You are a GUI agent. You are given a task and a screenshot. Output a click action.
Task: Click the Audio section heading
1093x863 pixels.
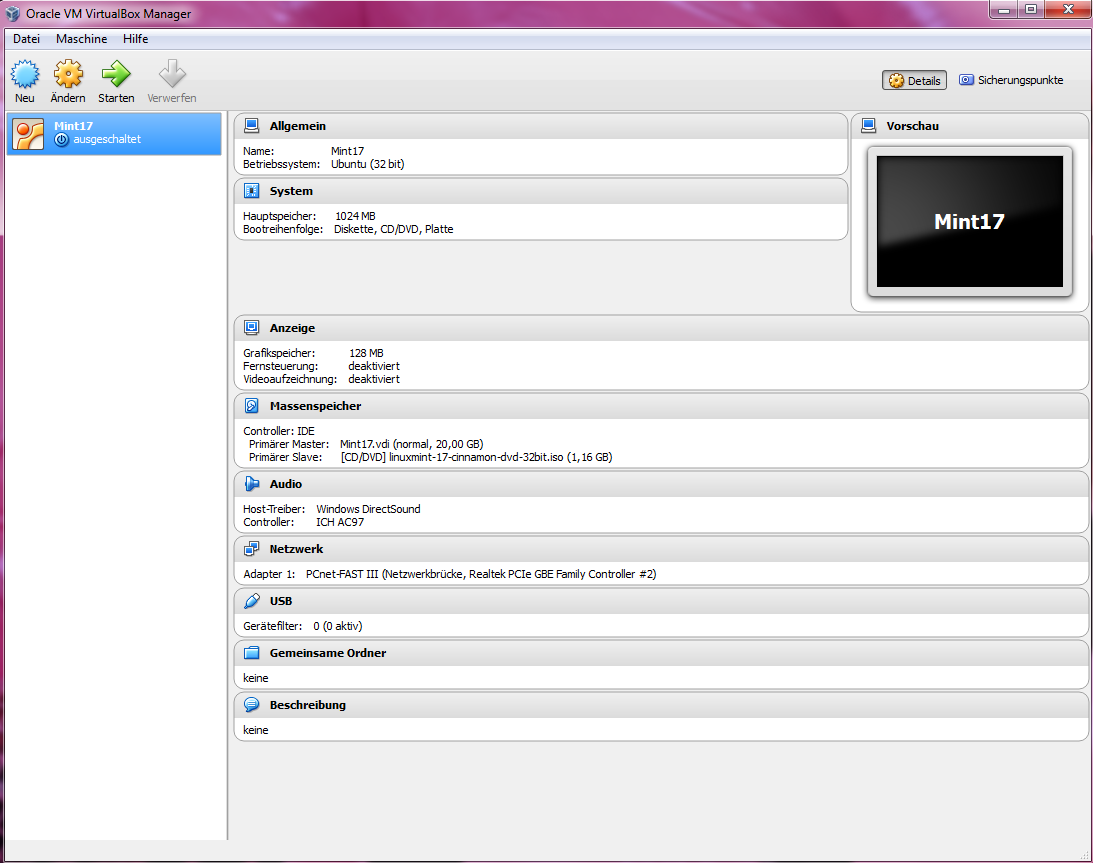pyautogui.click(x=286, y=484)
